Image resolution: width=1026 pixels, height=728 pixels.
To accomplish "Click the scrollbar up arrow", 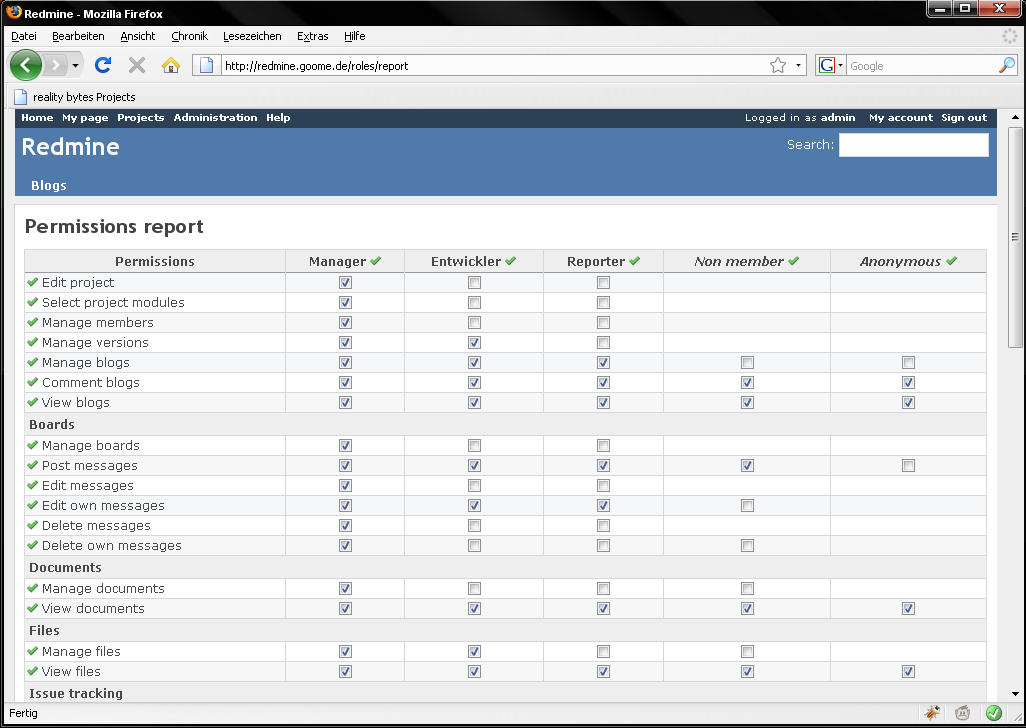I will pos(1015,118).
